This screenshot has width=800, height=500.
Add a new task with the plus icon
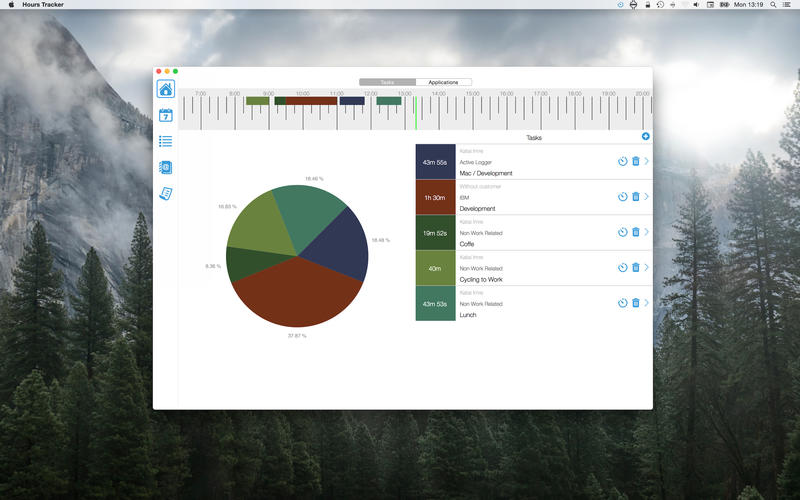(x=645, y=136)
